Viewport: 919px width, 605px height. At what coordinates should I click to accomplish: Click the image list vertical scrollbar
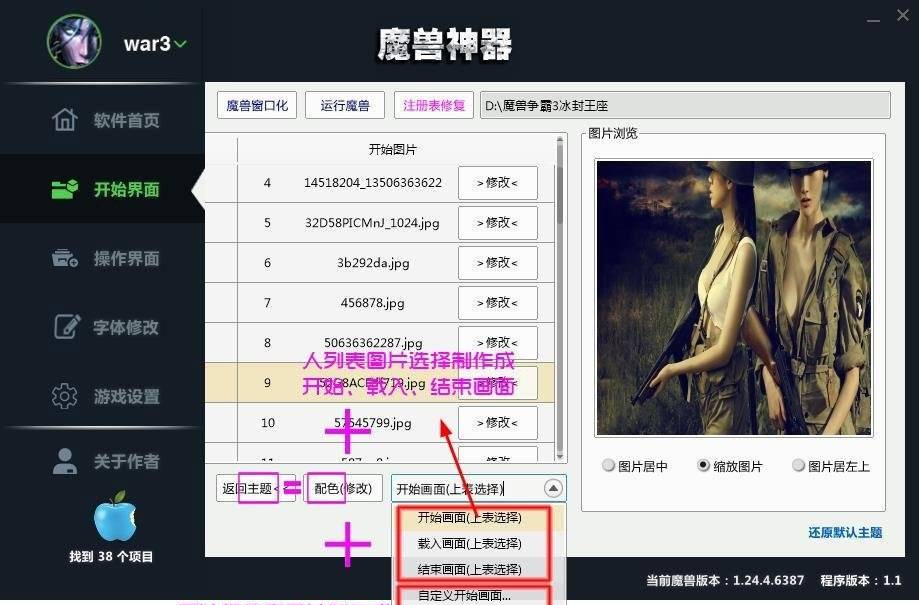click(x=560, y=298)
